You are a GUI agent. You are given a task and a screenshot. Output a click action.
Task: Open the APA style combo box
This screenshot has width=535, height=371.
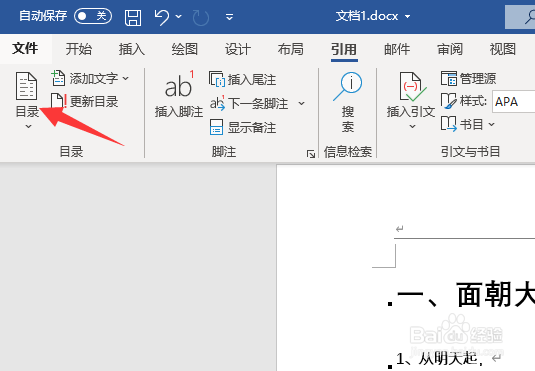click(x=514, y=101)
